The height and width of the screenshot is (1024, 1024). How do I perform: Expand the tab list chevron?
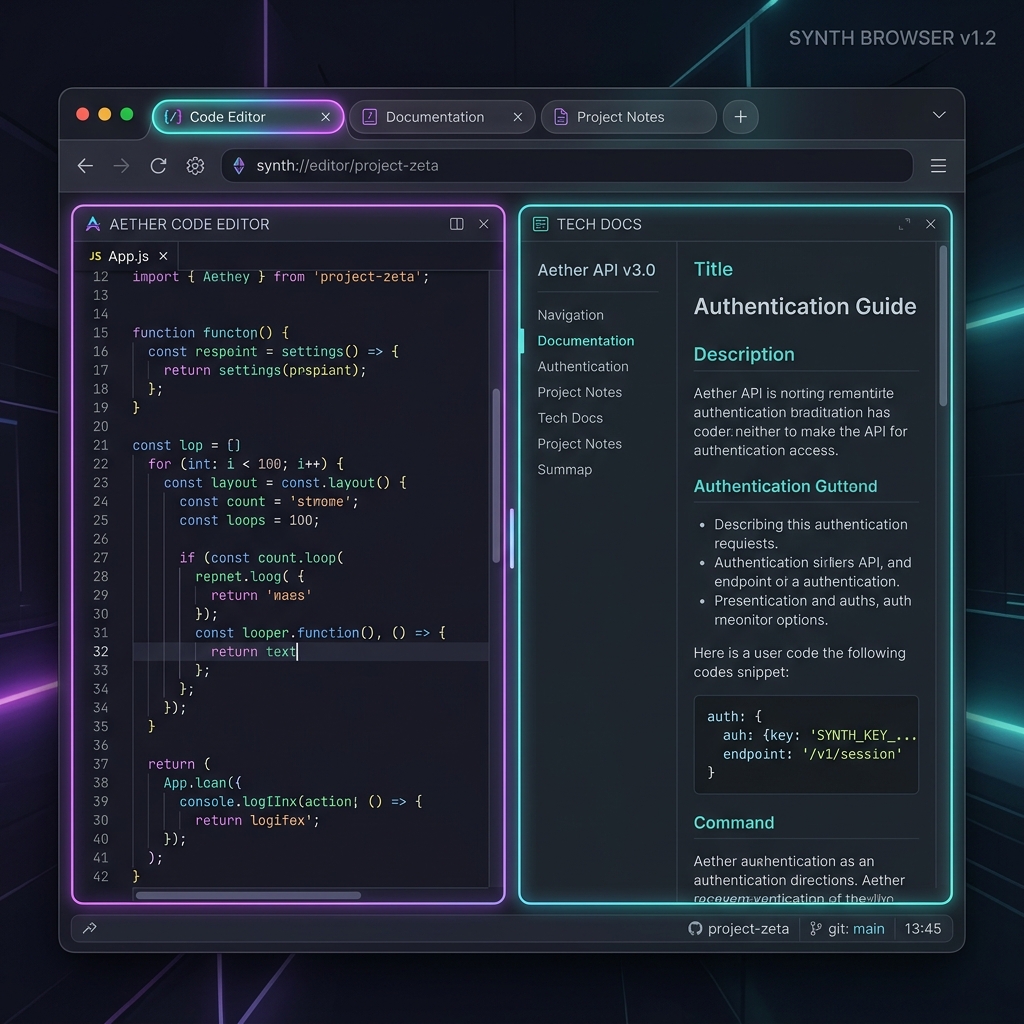click(939, 115)
